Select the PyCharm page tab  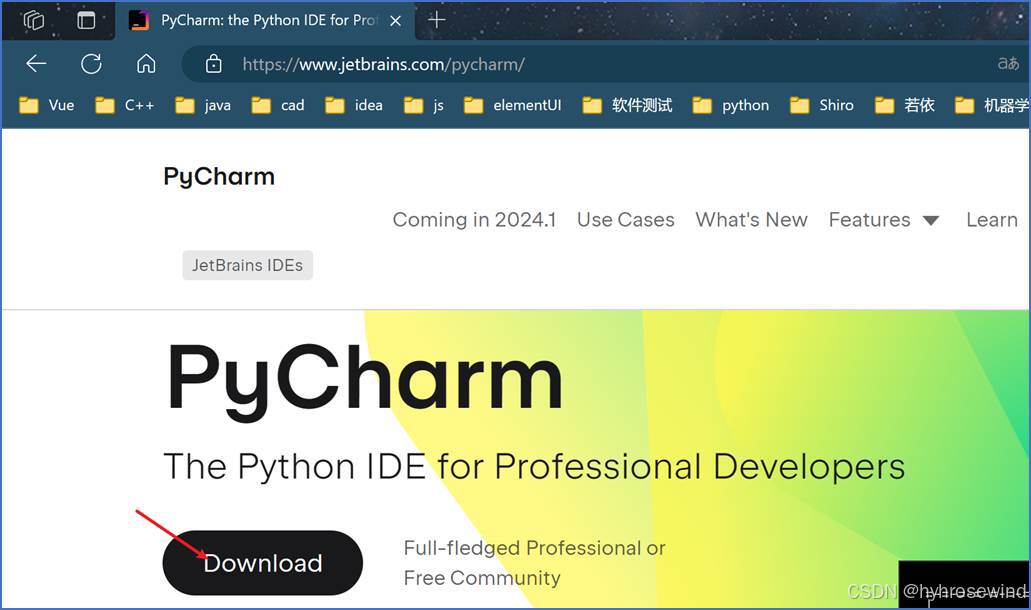click(266, 21)
